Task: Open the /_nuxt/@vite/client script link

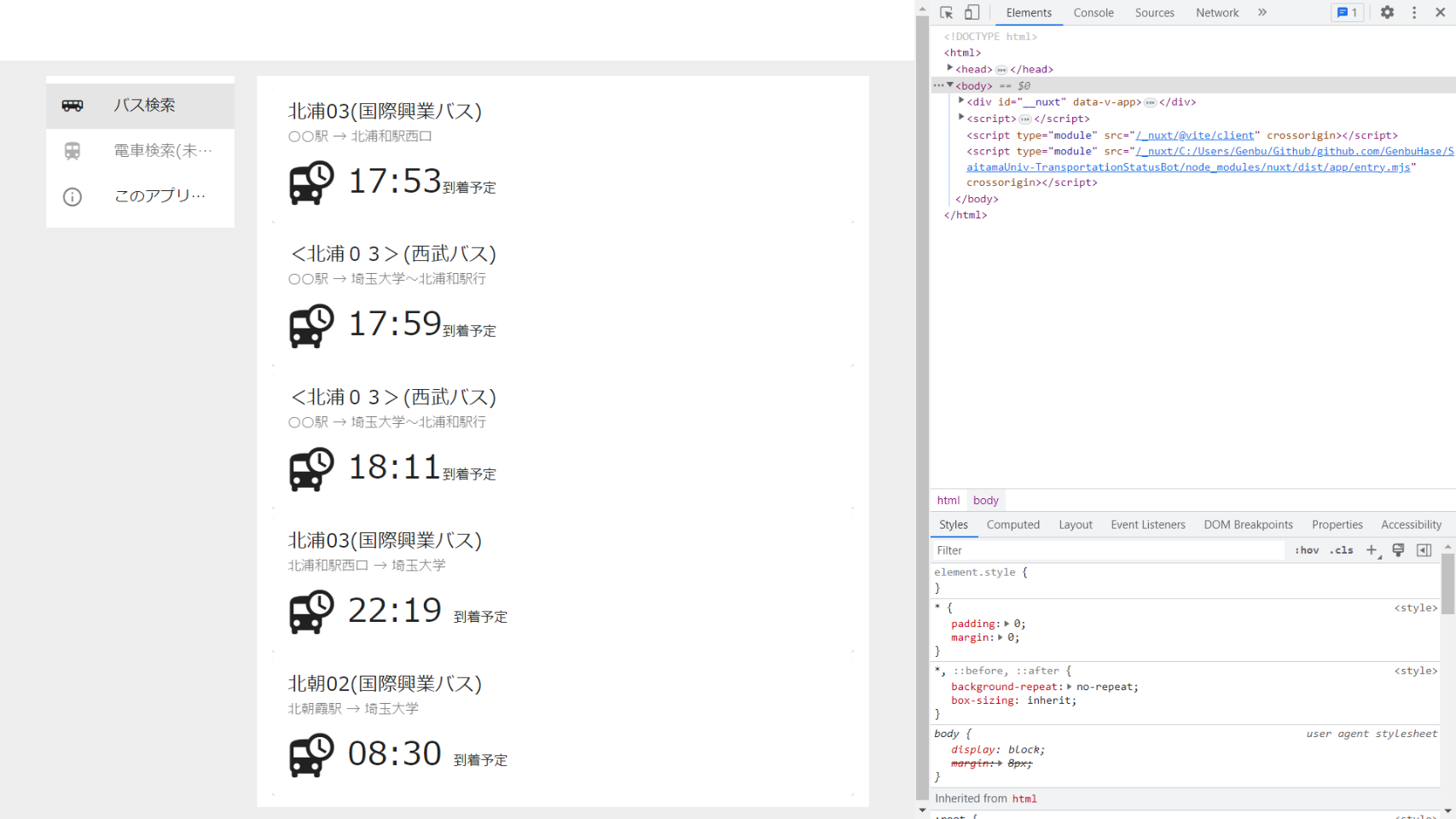Action: [x=1194, y=135]
